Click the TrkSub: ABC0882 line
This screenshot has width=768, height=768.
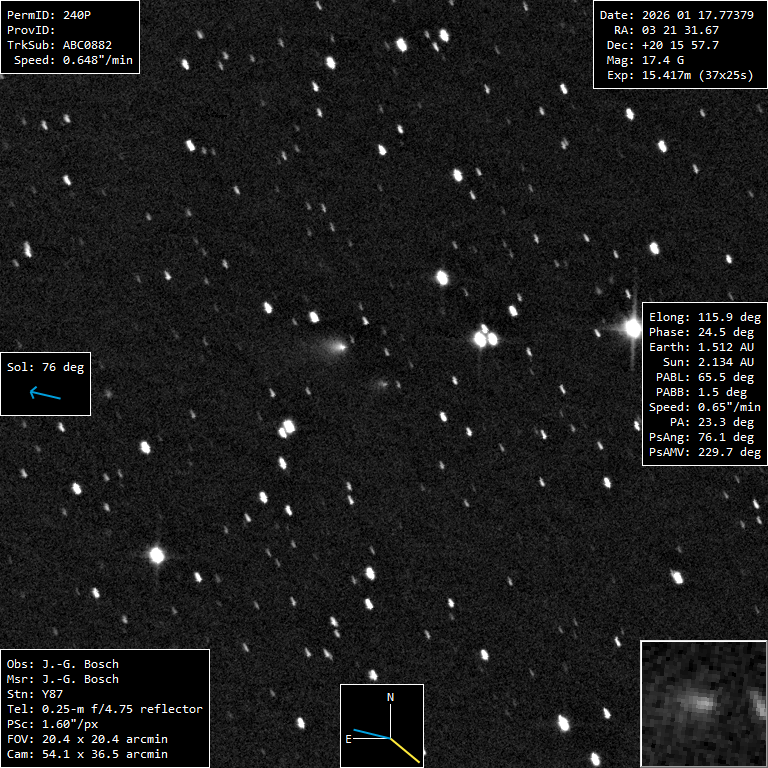pyautogui.click(x=60, y=45)
